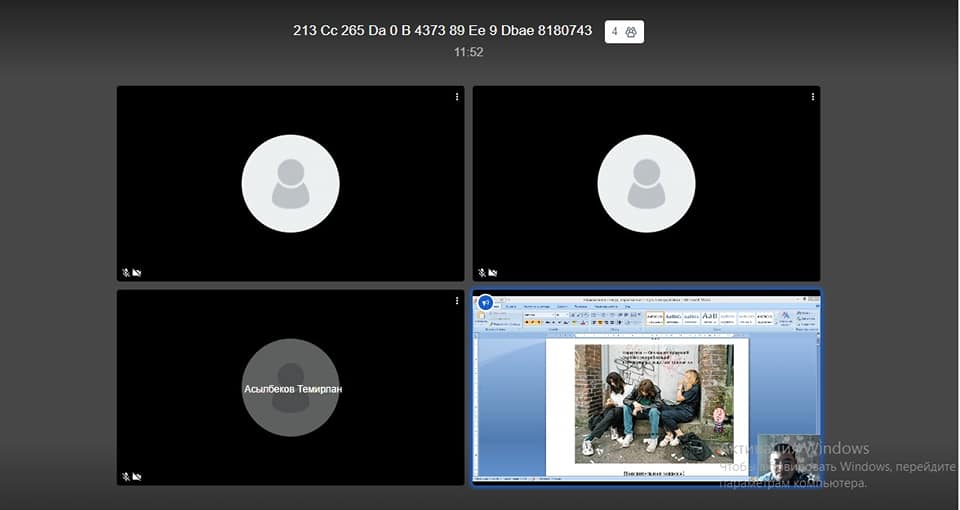Click muted microphone icon on top-right tile
This screenshot has width=960, height=510.
[482, 272]
